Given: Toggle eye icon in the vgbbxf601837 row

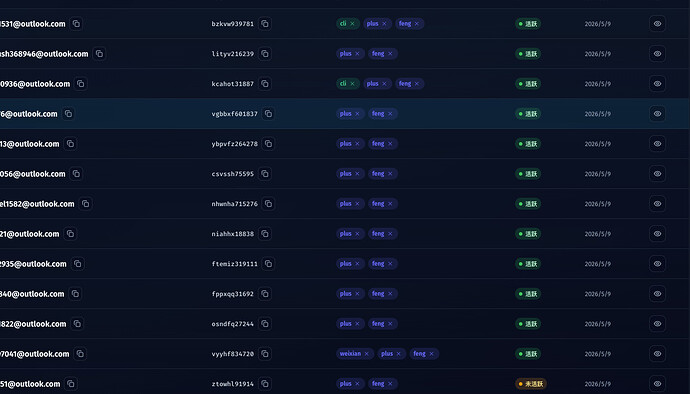Looking at the screenshot, I should [x=657, y=114].
